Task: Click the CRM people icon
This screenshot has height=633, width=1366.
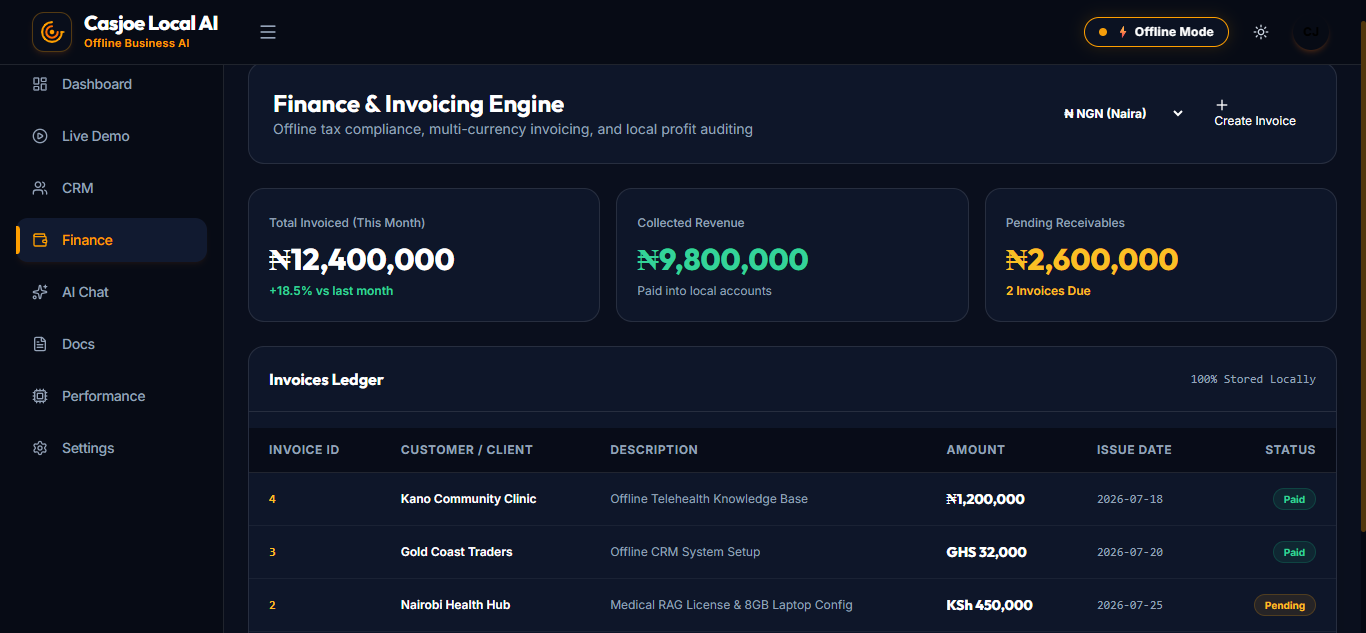Action: click(x=40, y=188)
